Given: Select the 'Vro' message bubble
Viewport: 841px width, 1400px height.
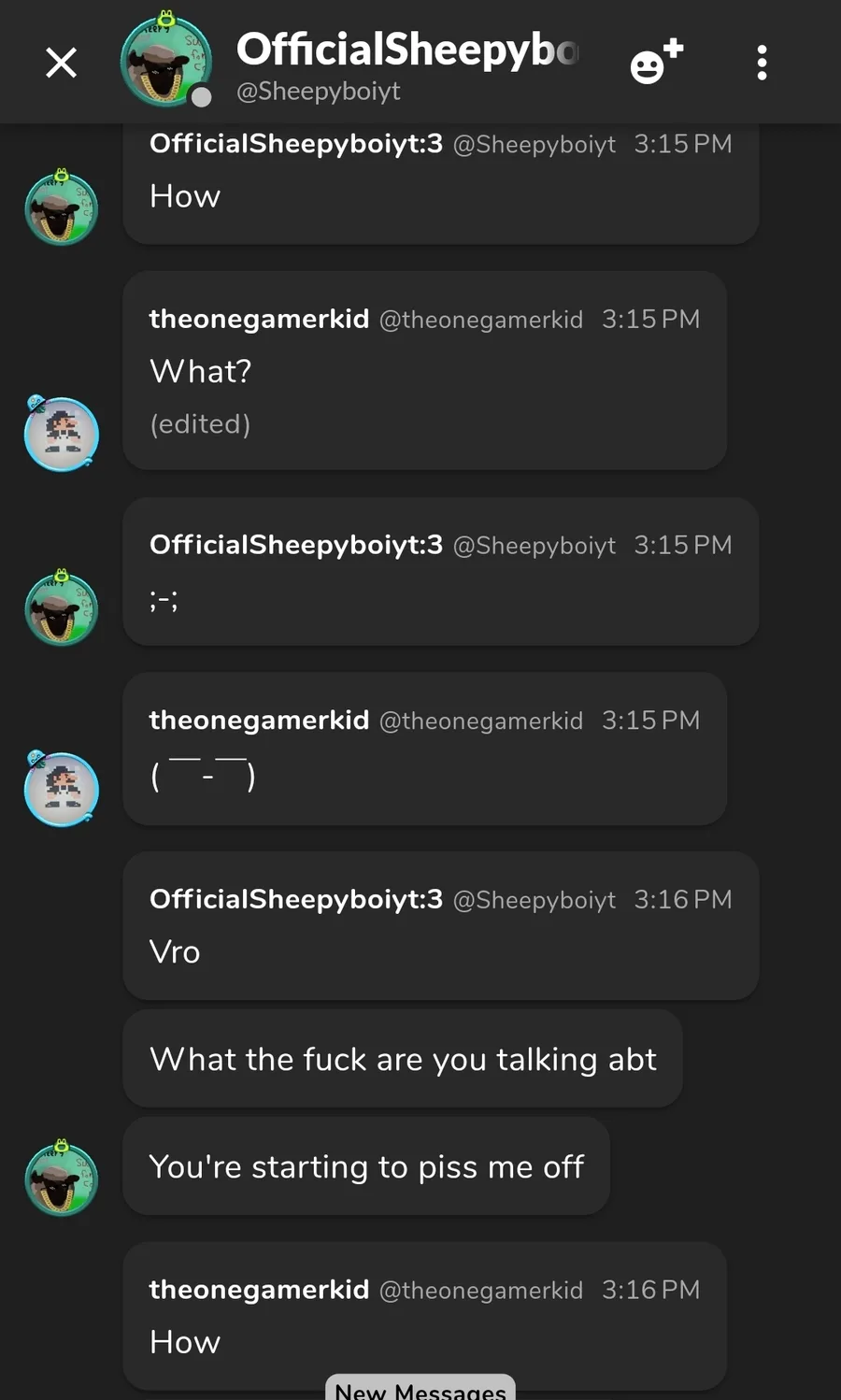Looking at the screenshot, I should tap(441, 926).
